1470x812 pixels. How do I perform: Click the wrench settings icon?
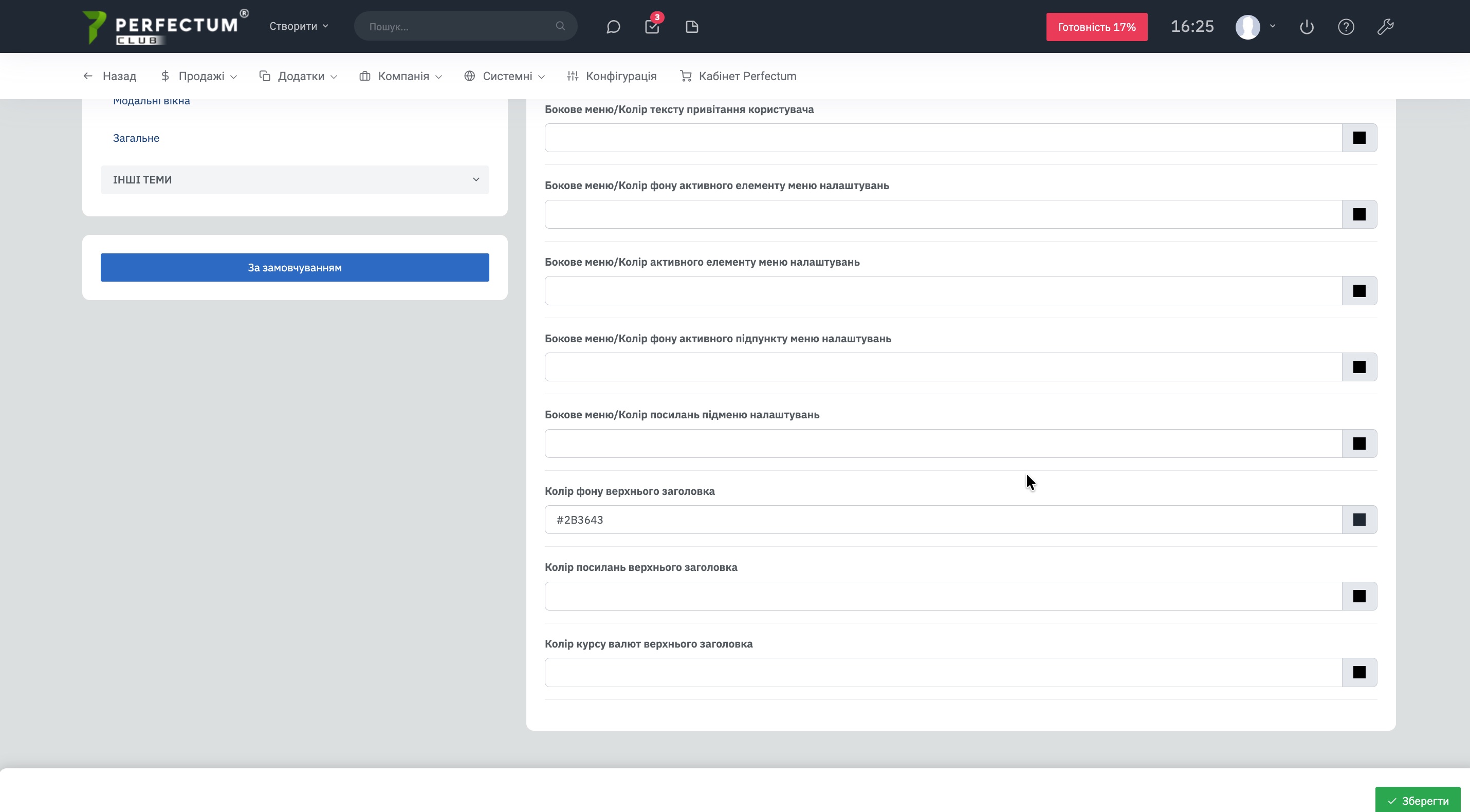(1386, 27)
